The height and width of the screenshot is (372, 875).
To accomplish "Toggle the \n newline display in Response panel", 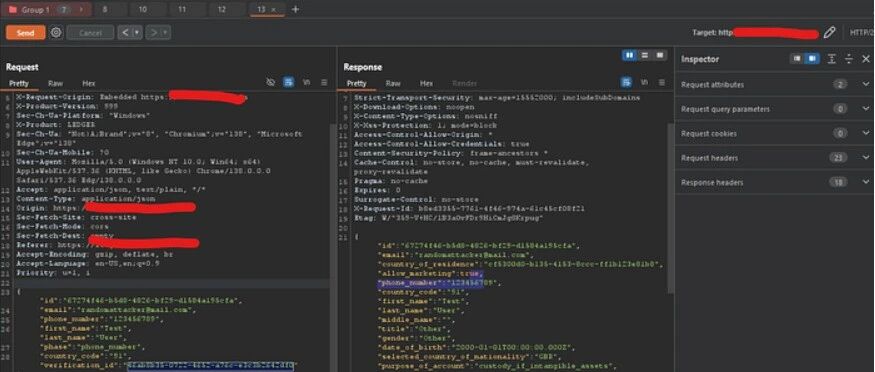I will 644,83.
